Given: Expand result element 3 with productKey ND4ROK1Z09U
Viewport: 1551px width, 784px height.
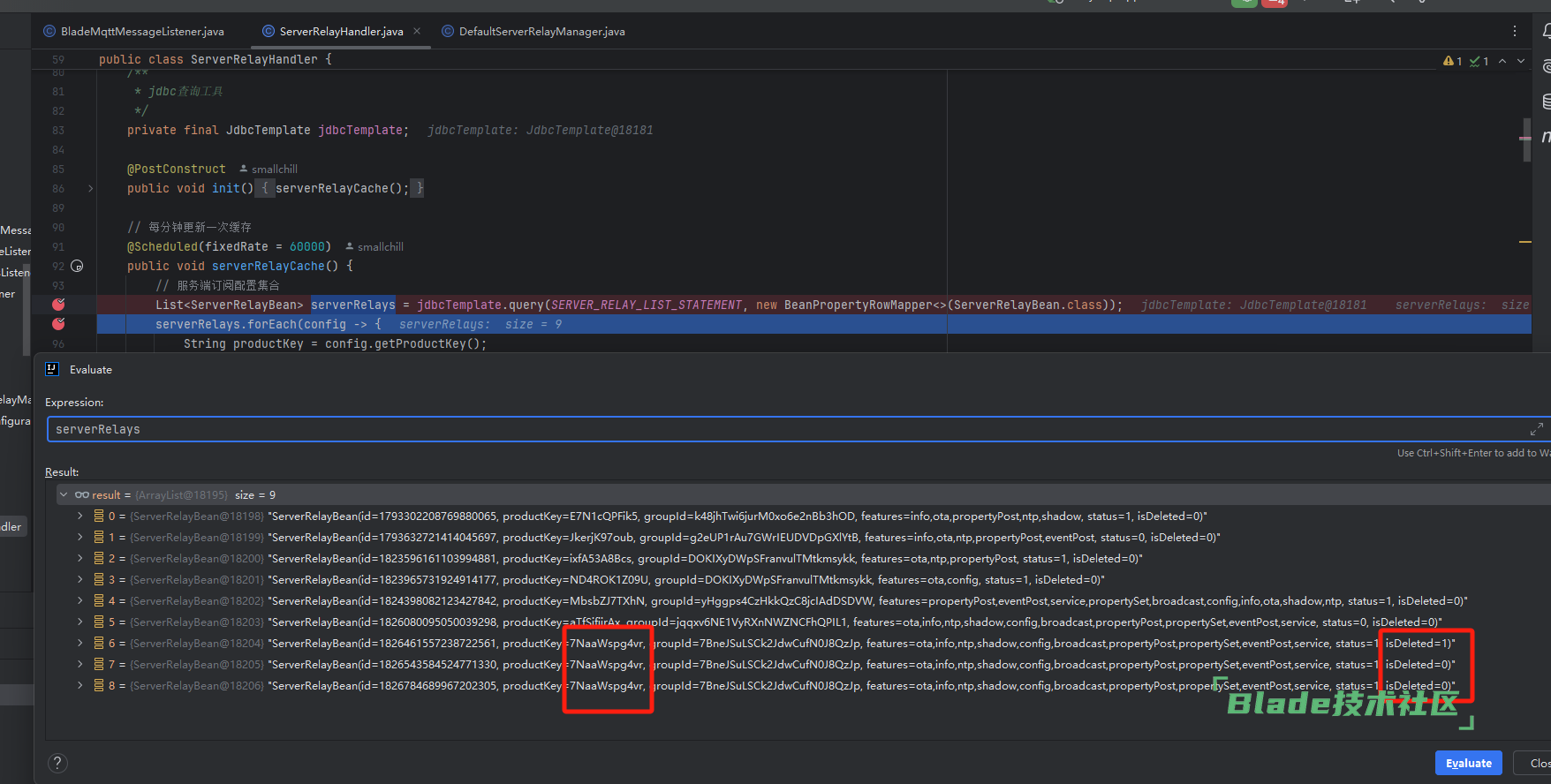Looking at the screenshot, I should tap(80, 579).
